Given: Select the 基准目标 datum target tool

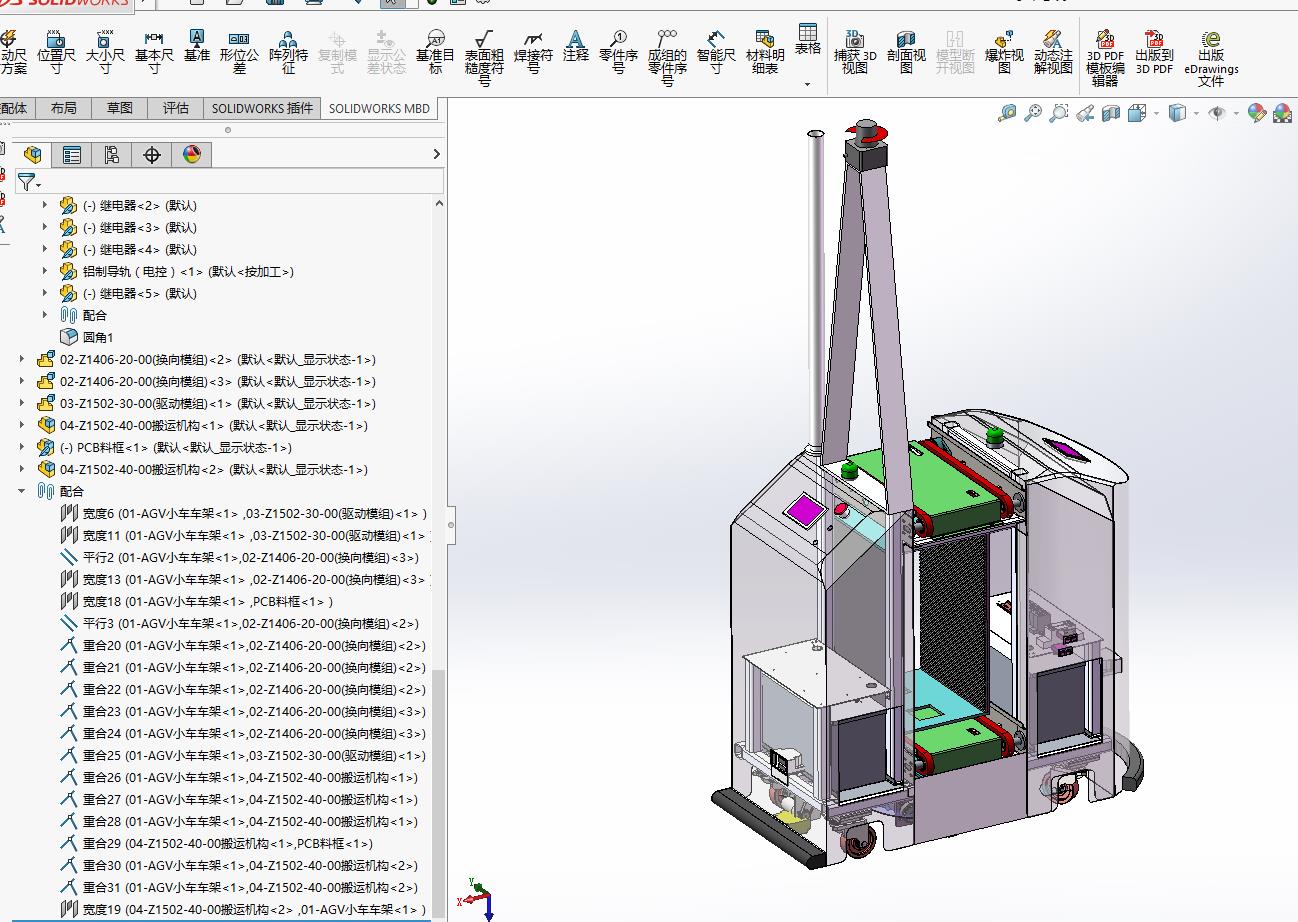Looking at the screenshot, I should click(x=435, y=52).
